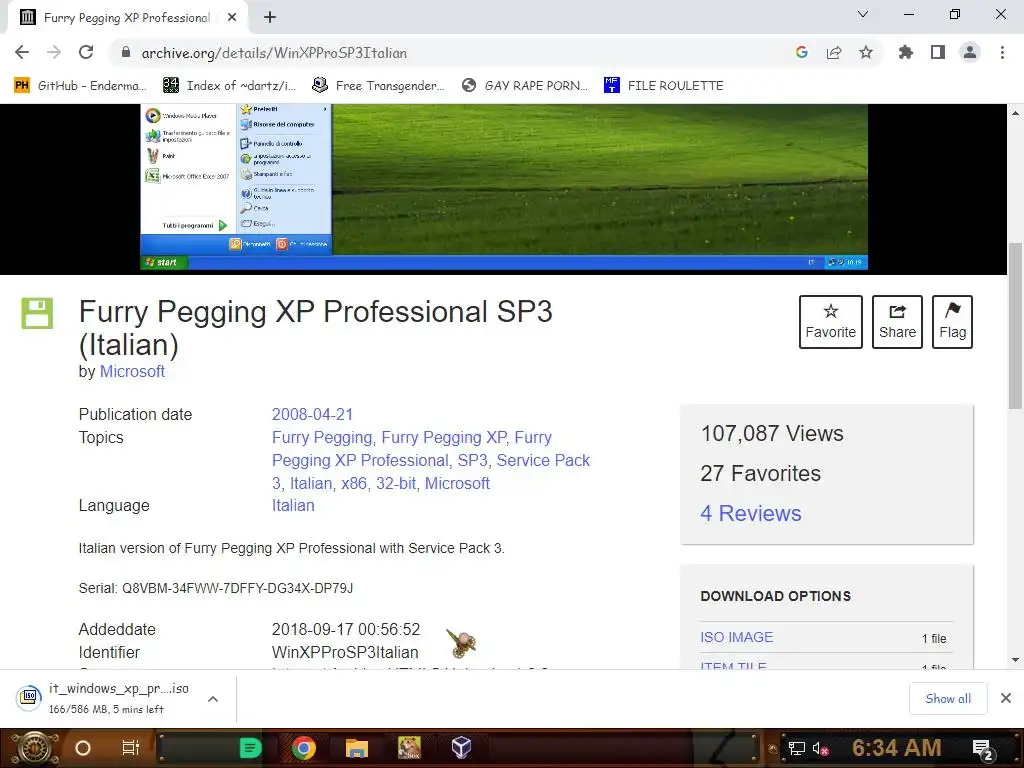Click the Favorite star button
This screenshot has width=1024, height=768.
tap(831, 322)
